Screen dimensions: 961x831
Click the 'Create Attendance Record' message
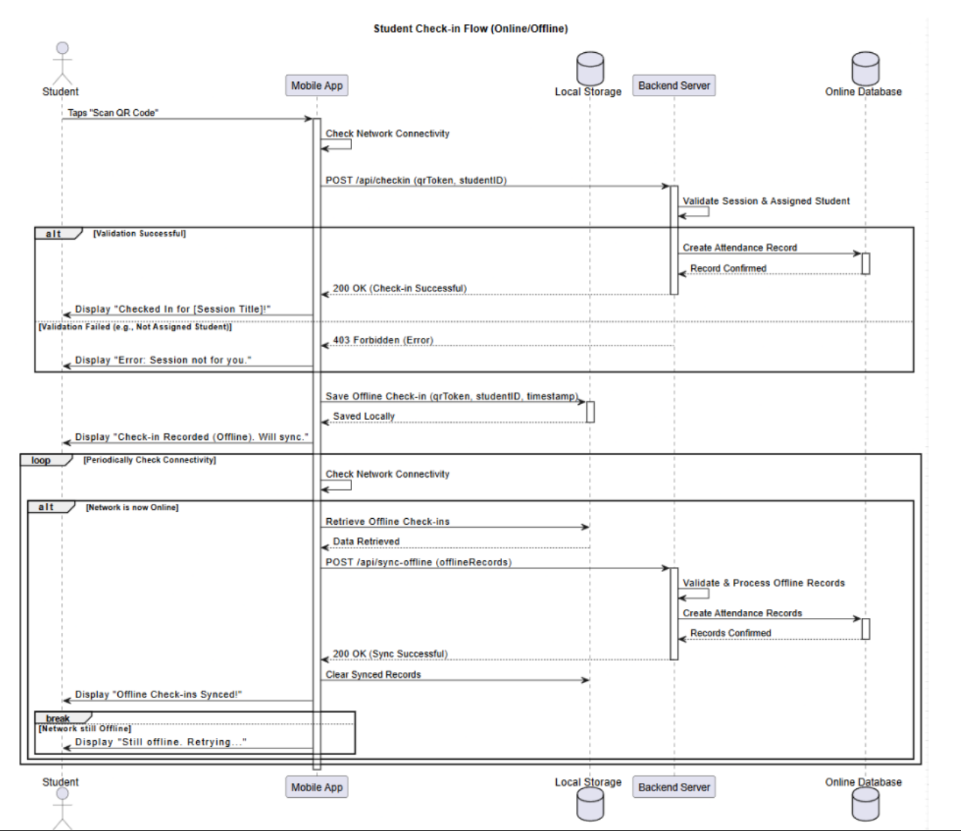(x=740, y=248)
